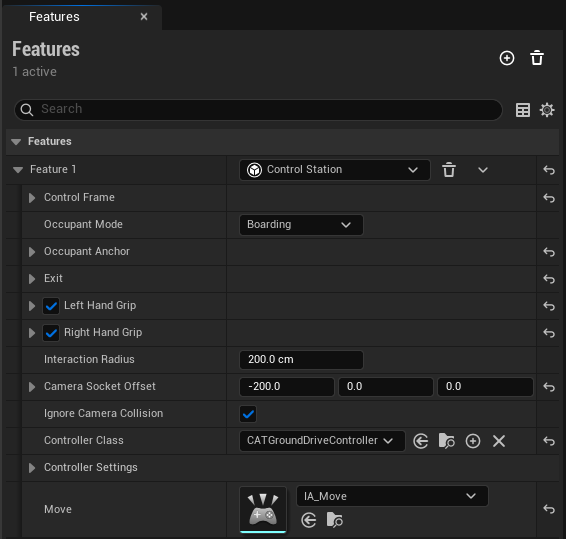Click into the Search field
566x539 pixels.
tap(258, 109)
